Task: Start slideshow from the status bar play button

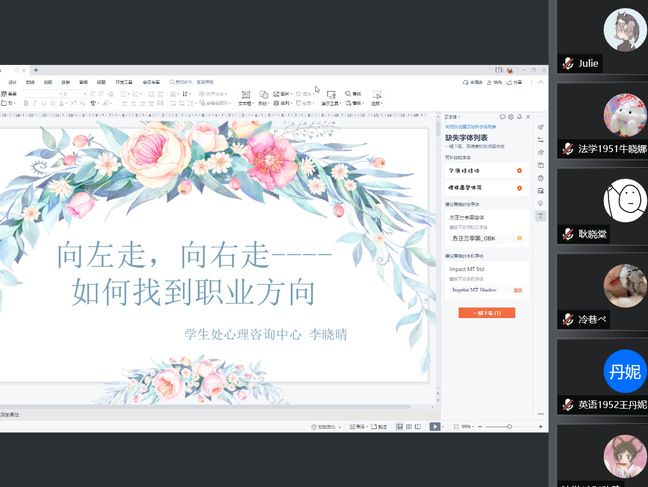Action: pyautogui.click(x=435, y=426)
